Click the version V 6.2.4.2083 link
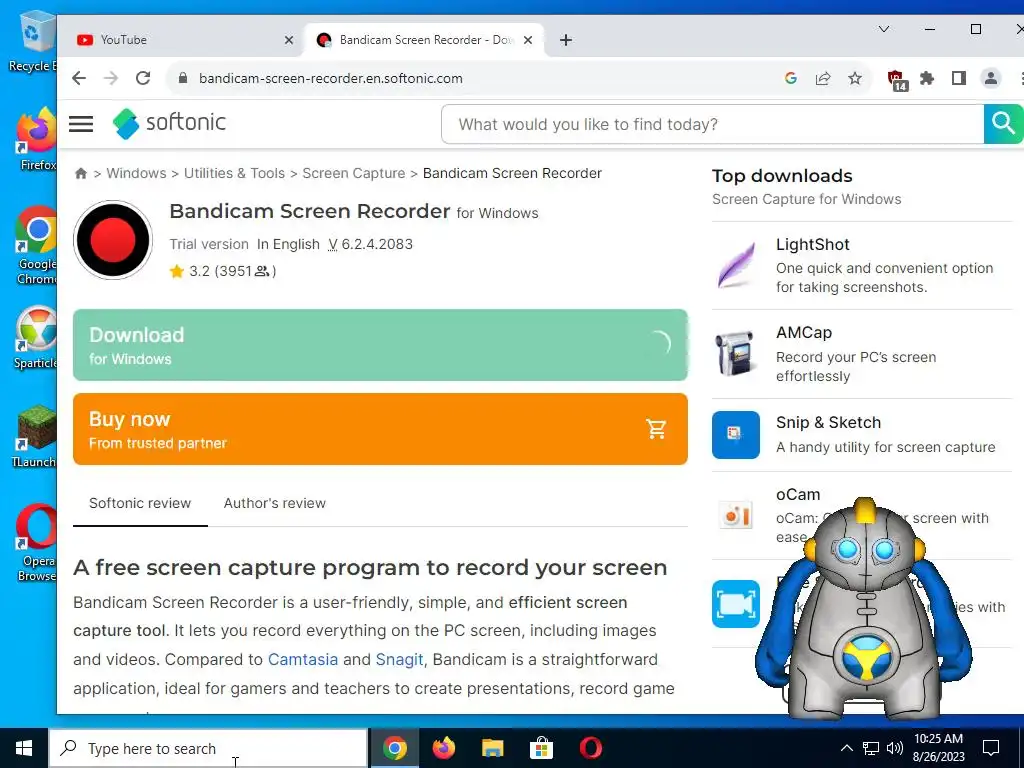The height and width of the screenshot is (768, 1024). coord(370,244)
